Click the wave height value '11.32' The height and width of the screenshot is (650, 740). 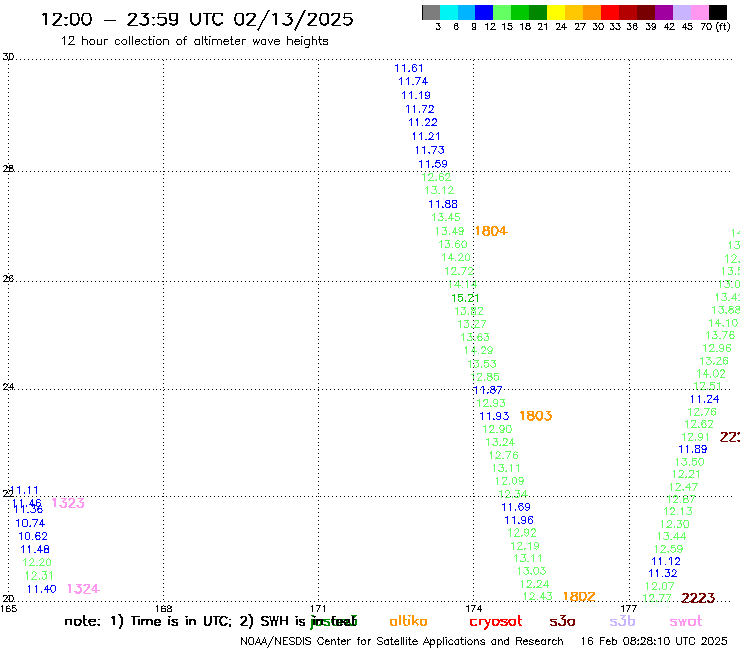[x=663, y=573]
